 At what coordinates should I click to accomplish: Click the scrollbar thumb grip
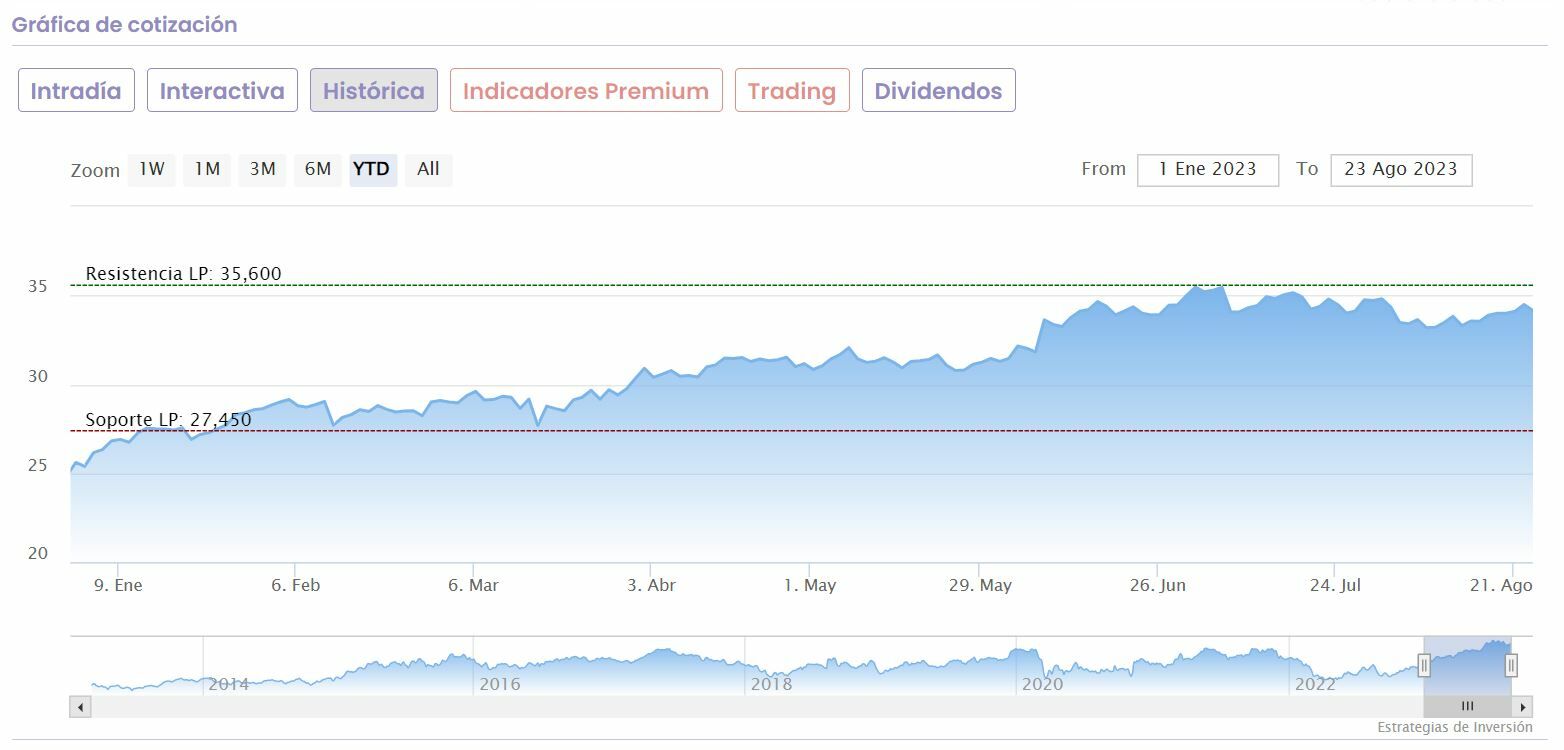tap(1467, 707)
